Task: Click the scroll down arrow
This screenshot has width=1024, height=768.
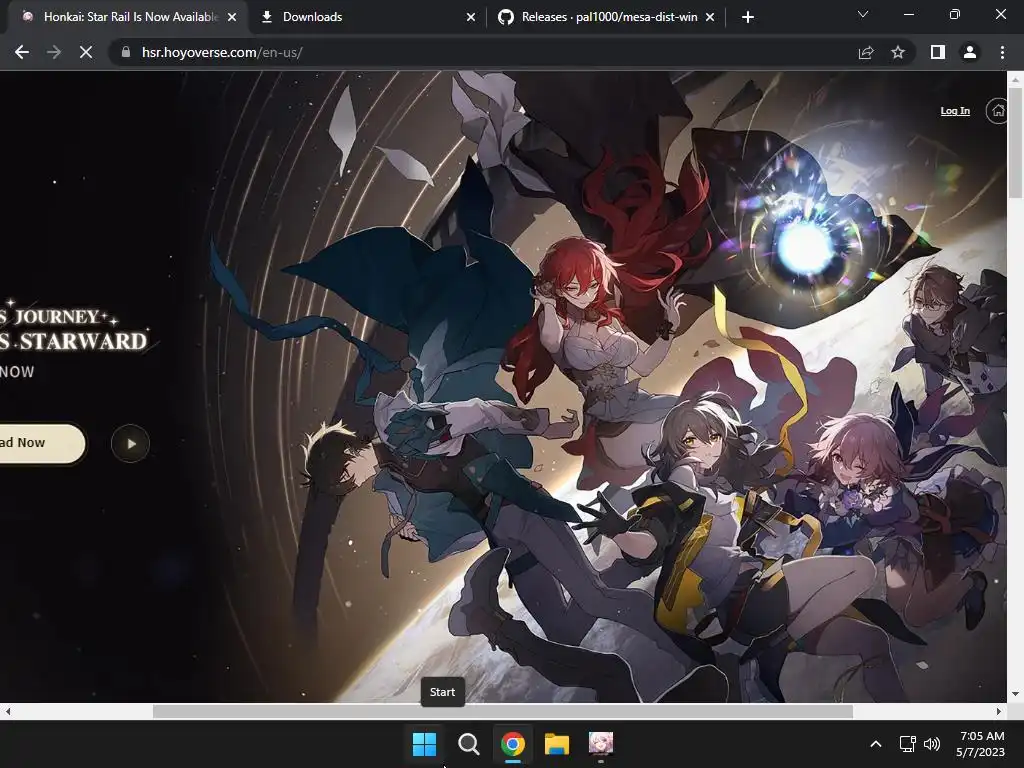Action: [x=1015, y=694]
